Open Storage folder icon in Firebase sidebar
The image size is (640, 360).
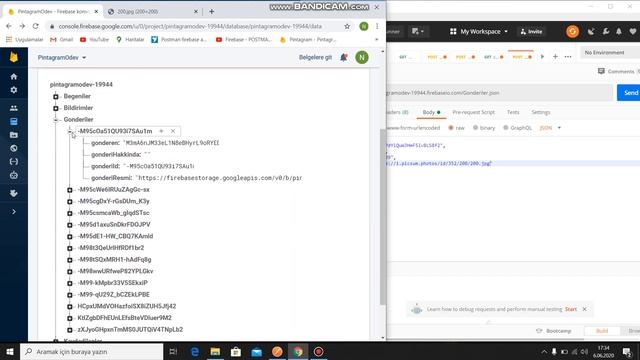[13, 135]
